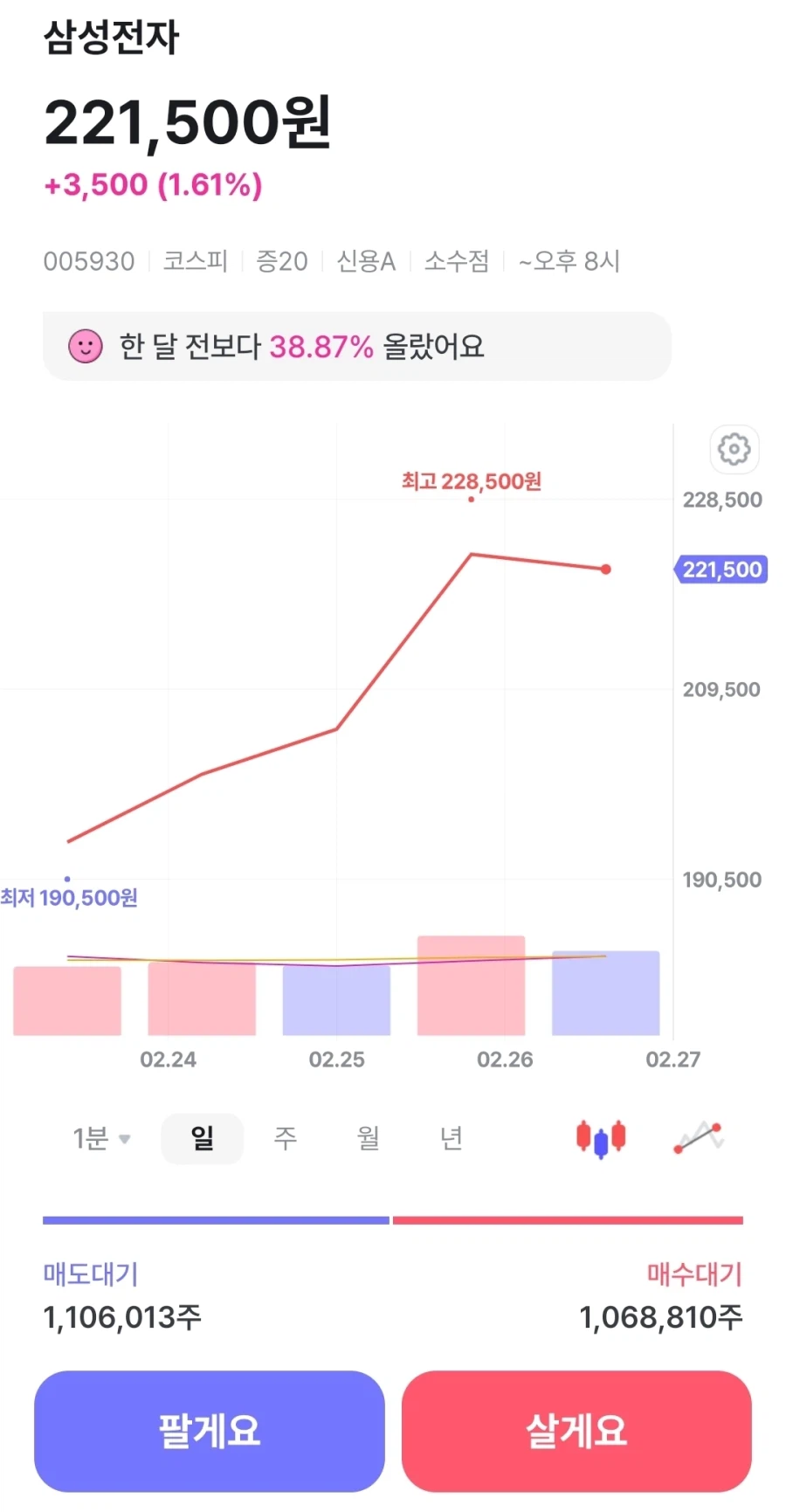This screenshot has height=1512, width=786.
Task: Switch to candlestick chart view
Action: (x=601, y=1138)
